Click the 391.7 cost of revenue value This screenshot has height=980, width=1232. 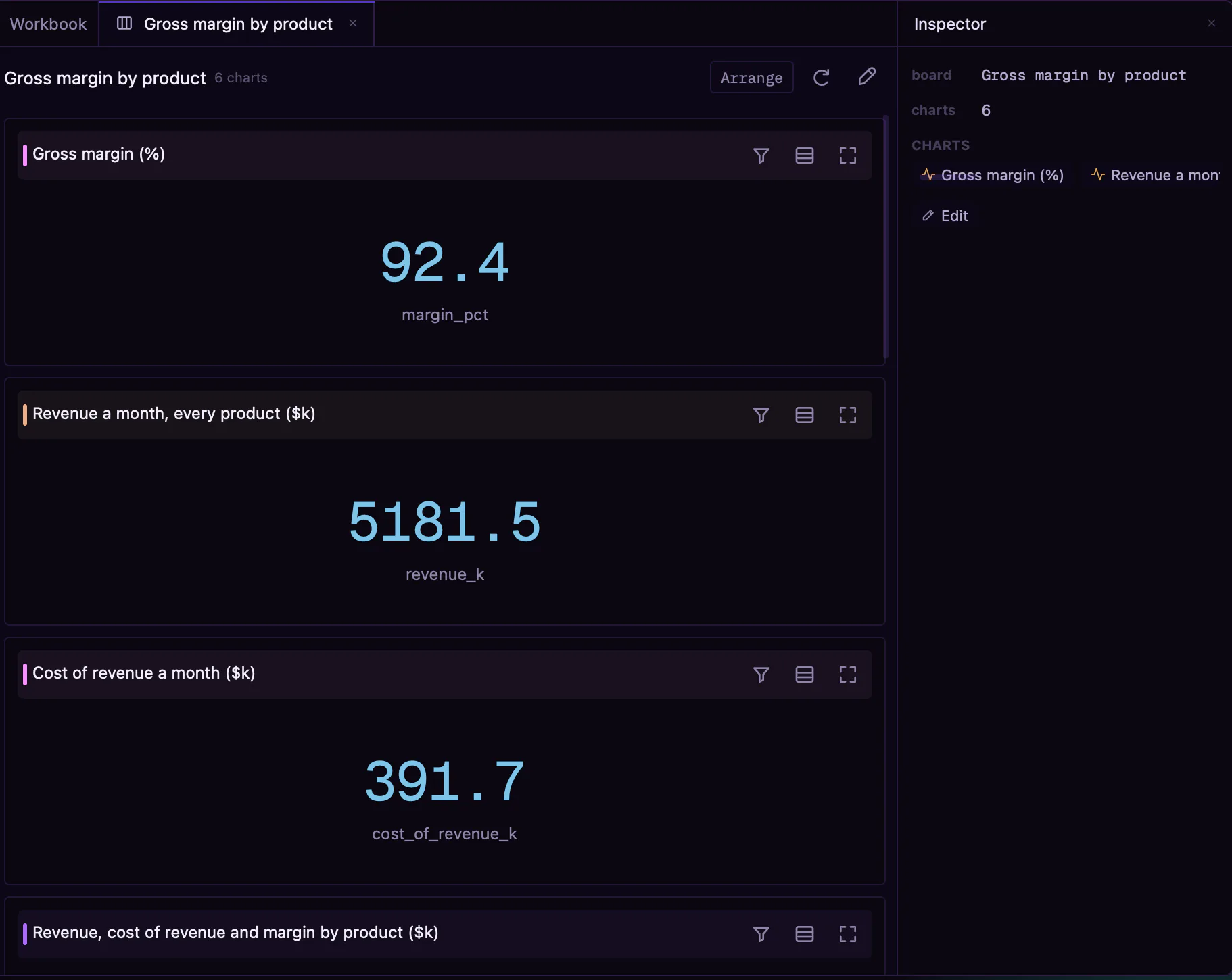tap(444, 782)
